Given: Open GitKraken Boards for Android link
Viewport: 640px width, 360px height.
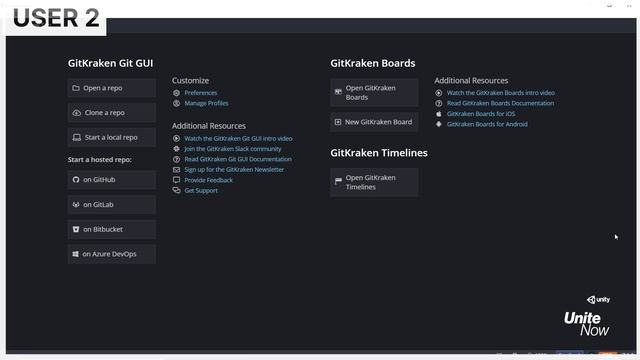Looking at the screenshot, I should [x=487, y=124].
